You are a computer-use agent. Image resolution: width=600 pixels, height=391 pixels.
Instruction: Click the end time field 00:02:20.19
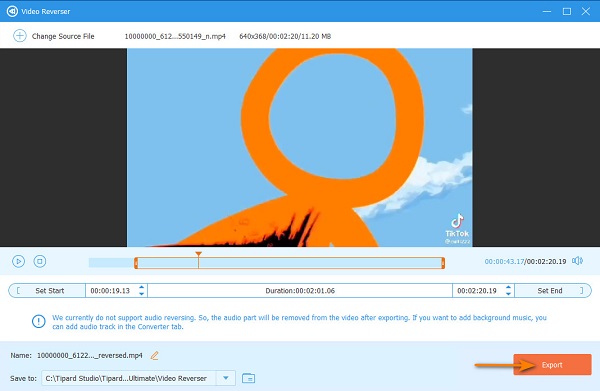(x=477, y=291)
